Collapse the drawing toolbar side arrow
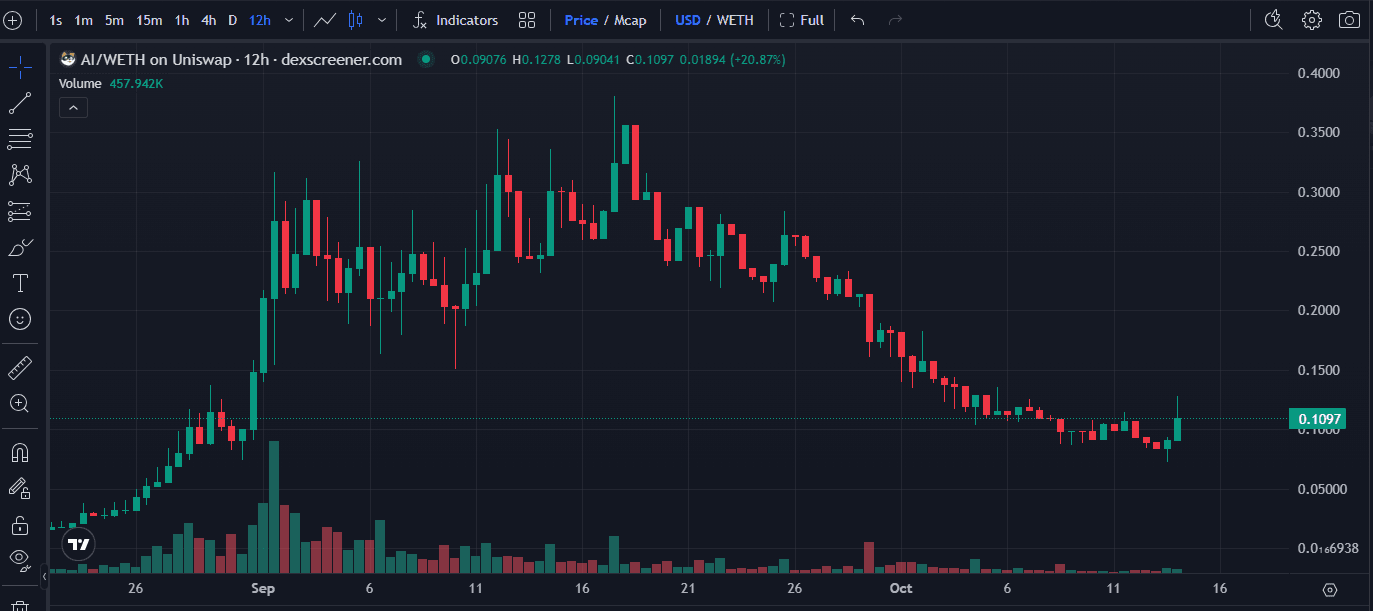Viewport: 1373px width, 611px height. coord(44,578)
